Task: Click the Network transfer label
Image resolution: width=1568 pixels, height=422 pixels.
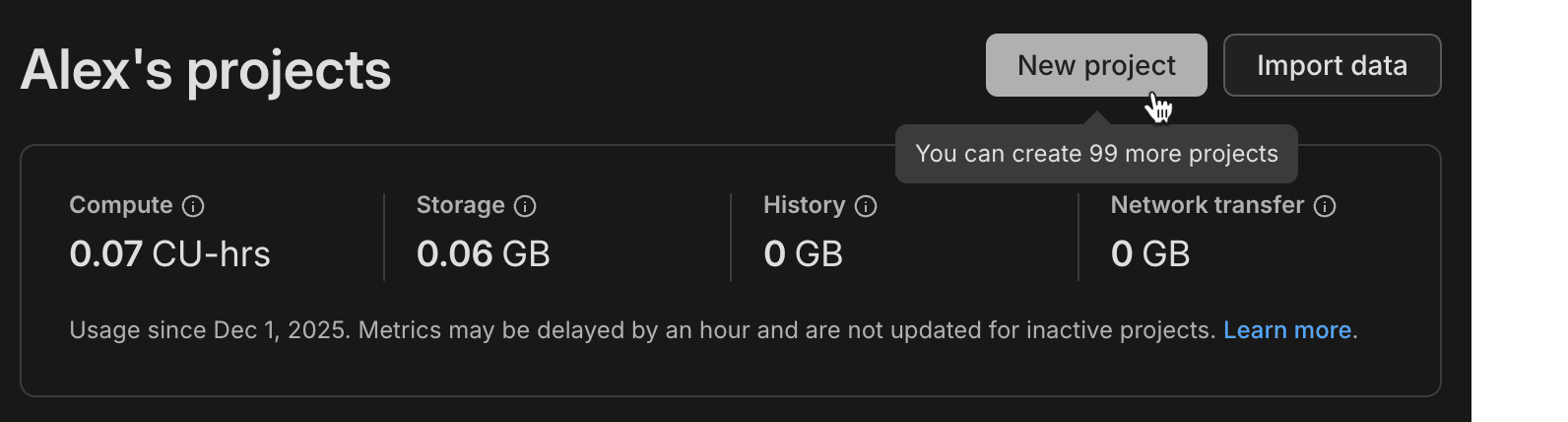Action: point(1207,205)
